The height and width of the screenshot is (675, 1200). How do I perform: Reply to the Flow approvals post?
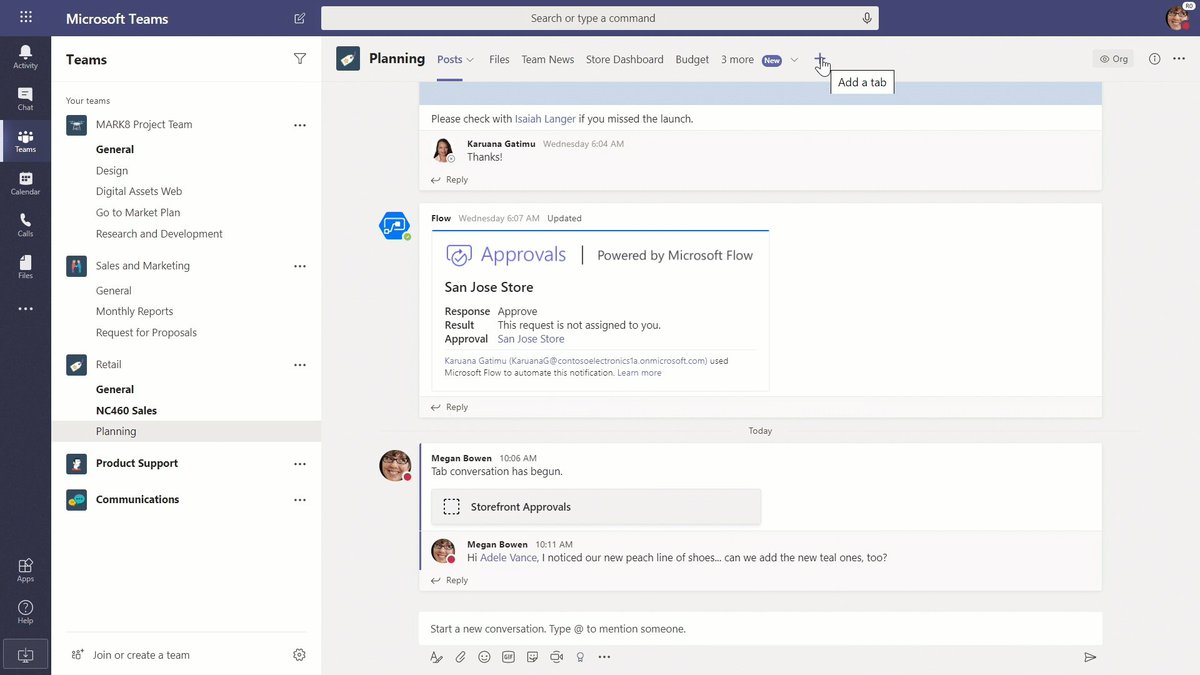tap(449, 407)
